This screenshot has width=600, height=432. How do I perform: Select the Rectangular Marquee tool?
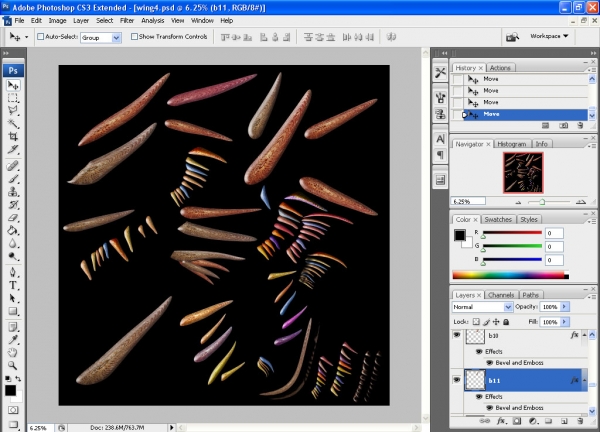coord(13,98)
